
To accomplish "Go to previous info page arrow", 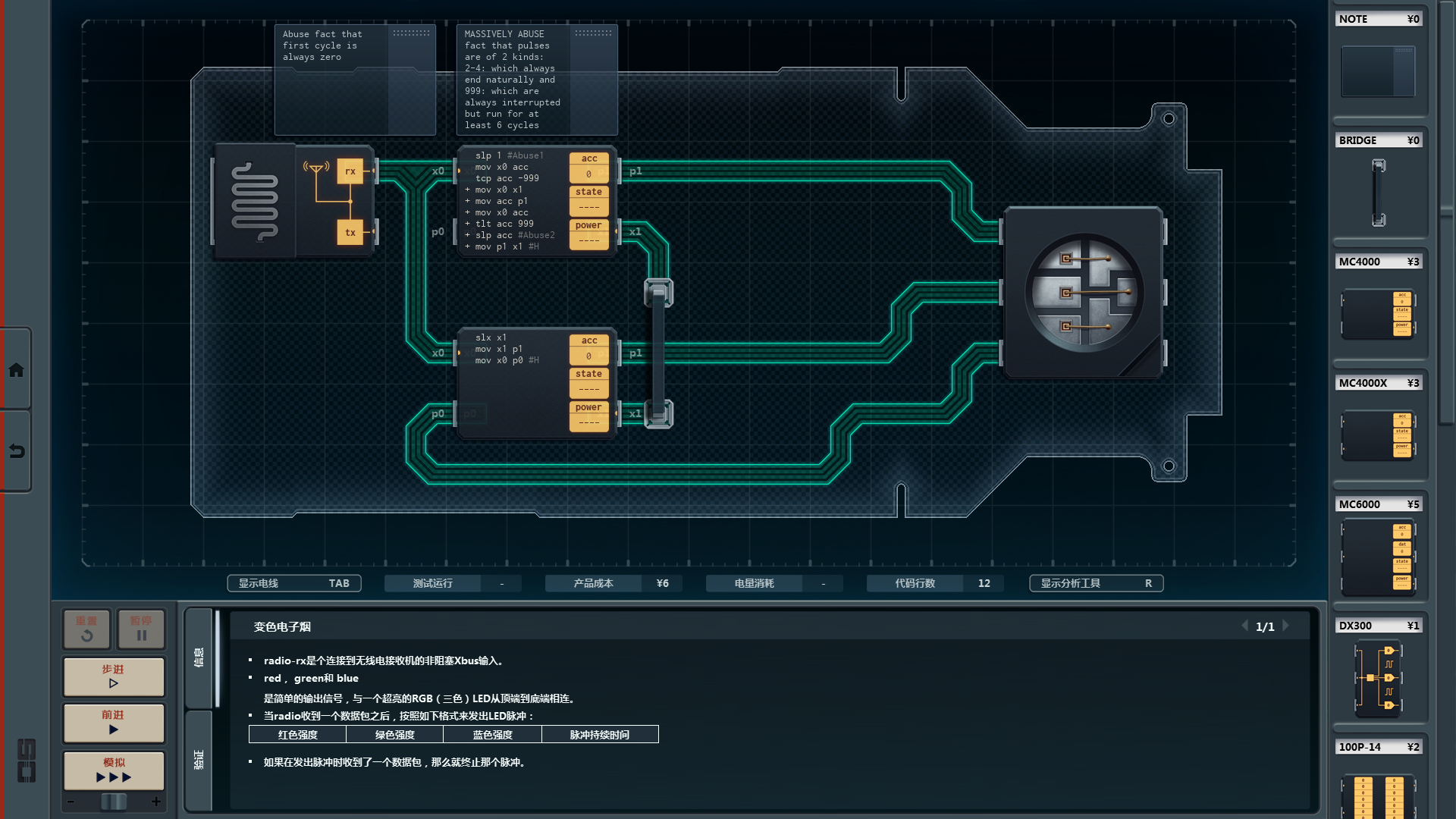I will [x=1244, y=626].
